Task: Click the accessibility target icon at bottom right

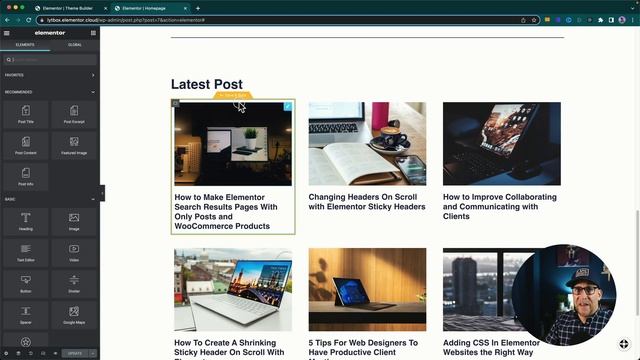Action: click(x=624, y=344)
